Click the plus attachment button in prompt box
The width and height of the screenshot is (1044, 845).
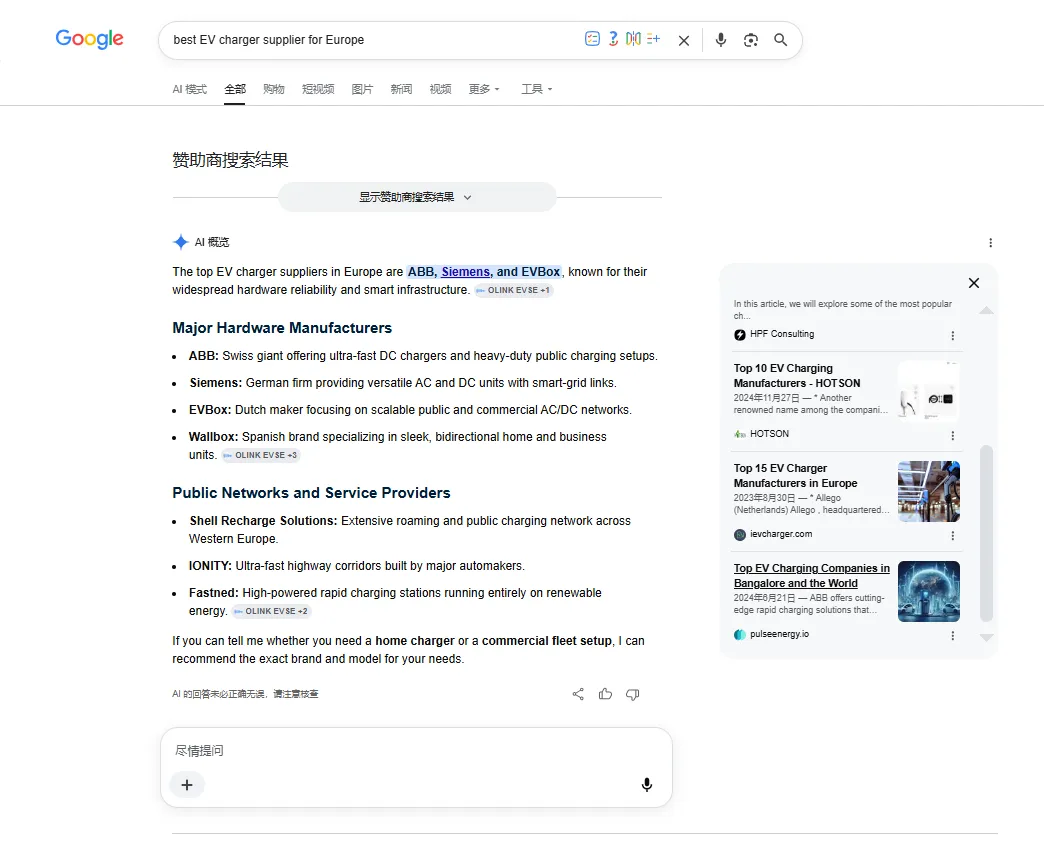[187, 784]
